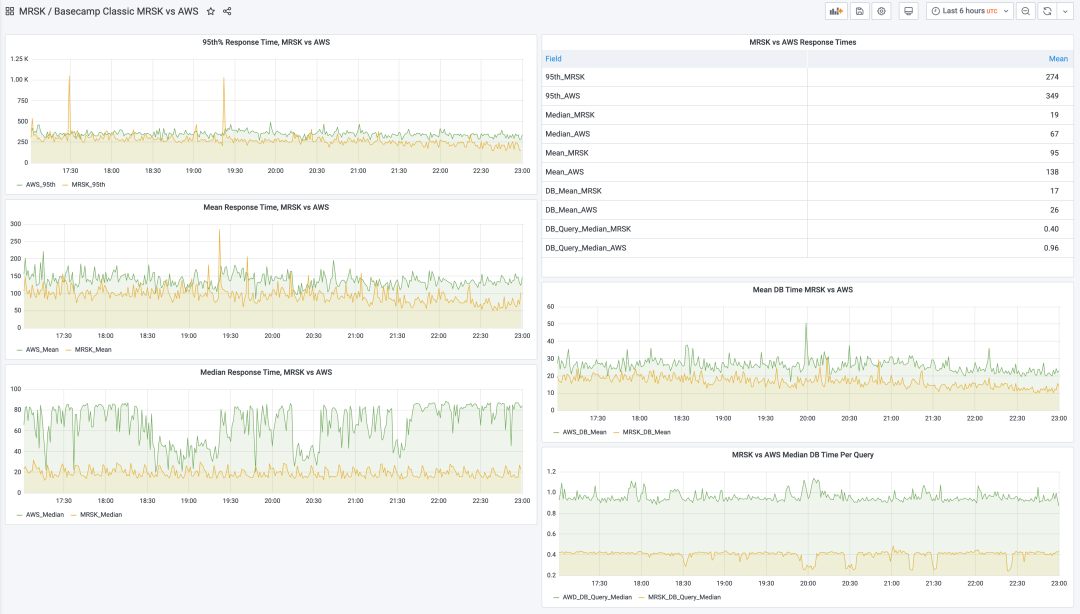1080x614 pixels.
Task: Sort the table by Field column header
Action: 554,59
